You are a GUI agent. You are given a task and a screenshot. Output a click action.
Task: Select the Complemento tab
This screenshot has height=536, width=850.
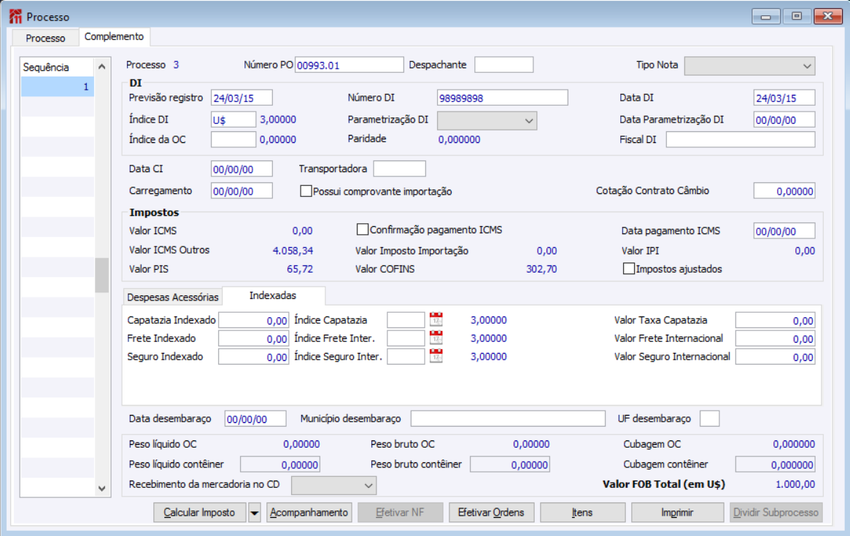click(114, 36)
